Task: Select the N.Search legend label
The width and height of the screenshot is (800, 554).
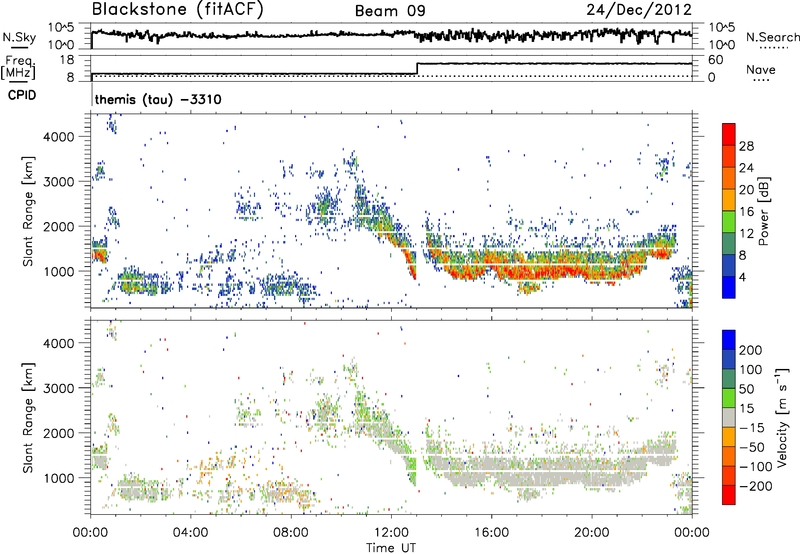Action: 772,37
